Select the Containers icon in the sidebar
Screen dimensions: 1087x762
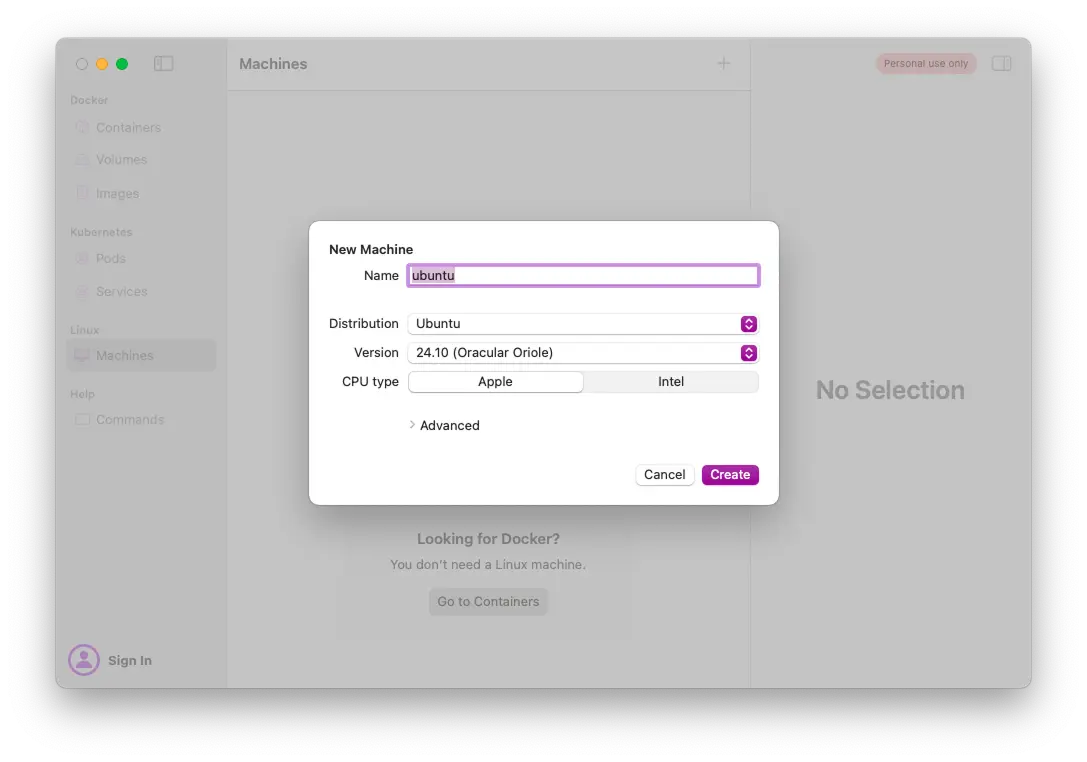84,127
